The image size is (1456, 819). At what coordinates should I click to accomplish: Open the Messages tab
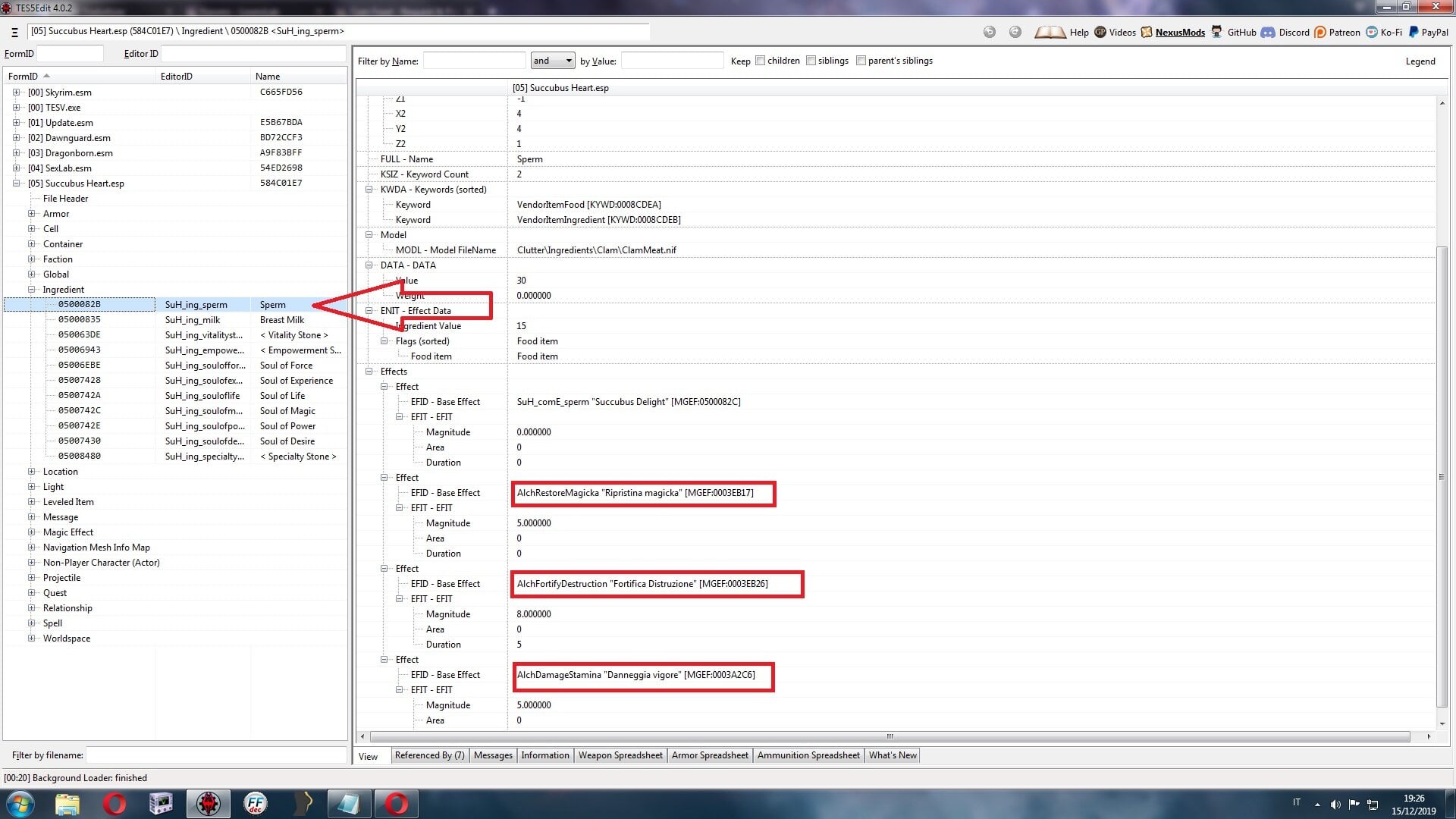(x=493, y=755)
